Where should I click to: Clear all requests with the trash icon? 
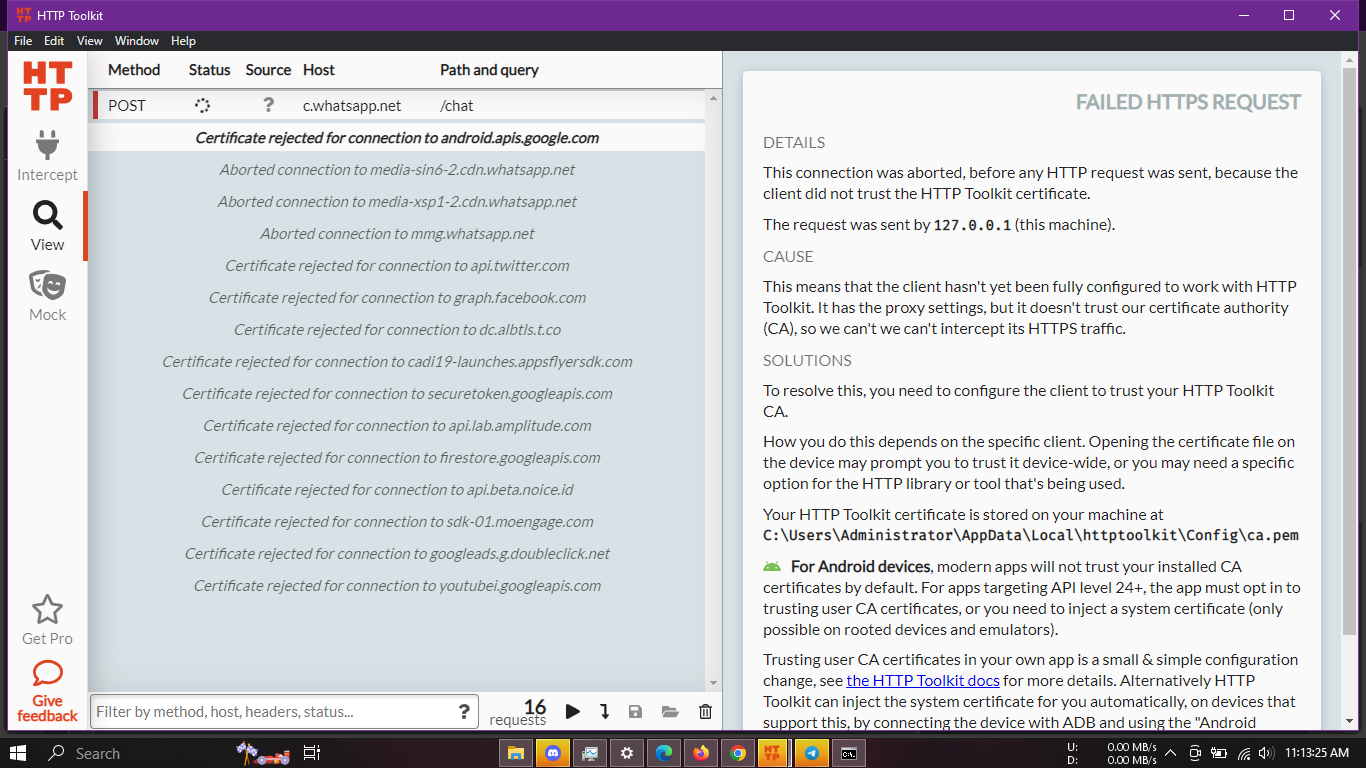coord(705,712)
